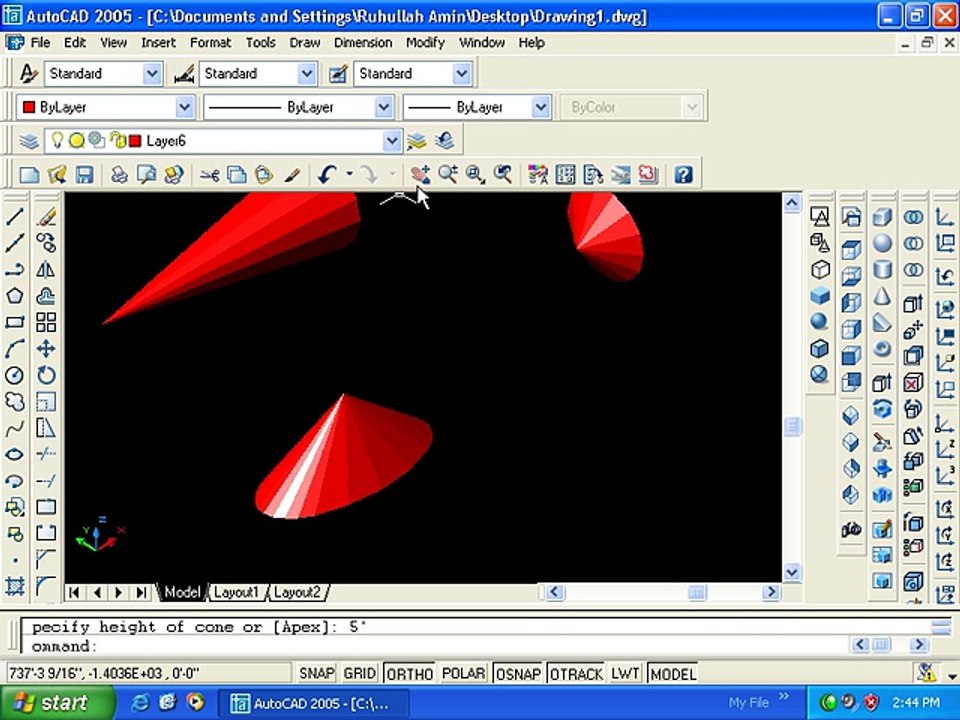Switch to the Layout1 tab
Viewport: 960px width, 720px height.
click(x=236, y=593)
